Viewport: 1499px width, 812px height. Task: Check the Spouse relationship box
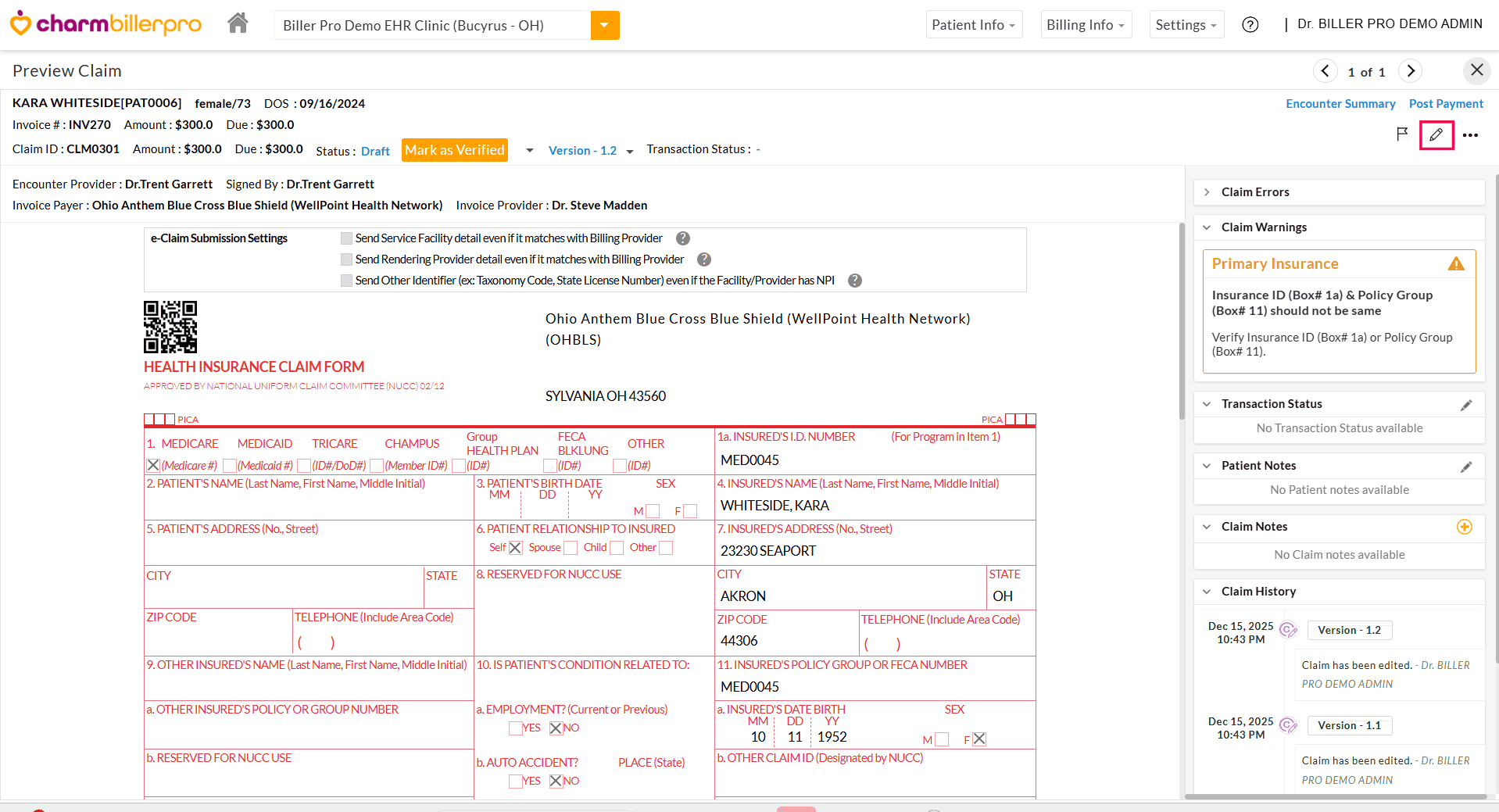point(571,548)
